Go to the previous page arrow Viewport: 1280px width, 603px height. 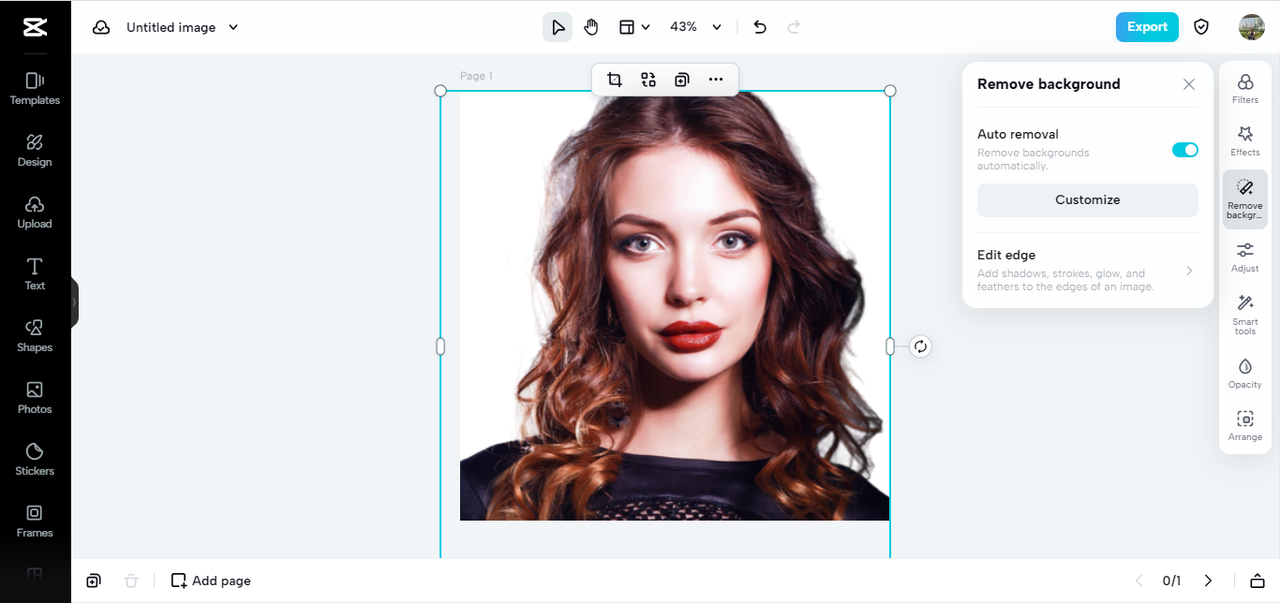coord(1139,581)
